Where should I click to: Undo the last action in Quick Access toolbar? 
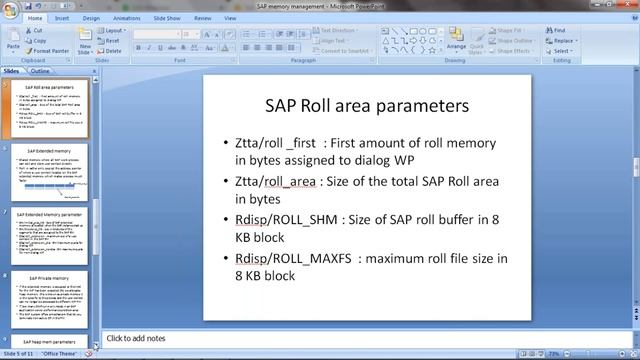point(38,6)
